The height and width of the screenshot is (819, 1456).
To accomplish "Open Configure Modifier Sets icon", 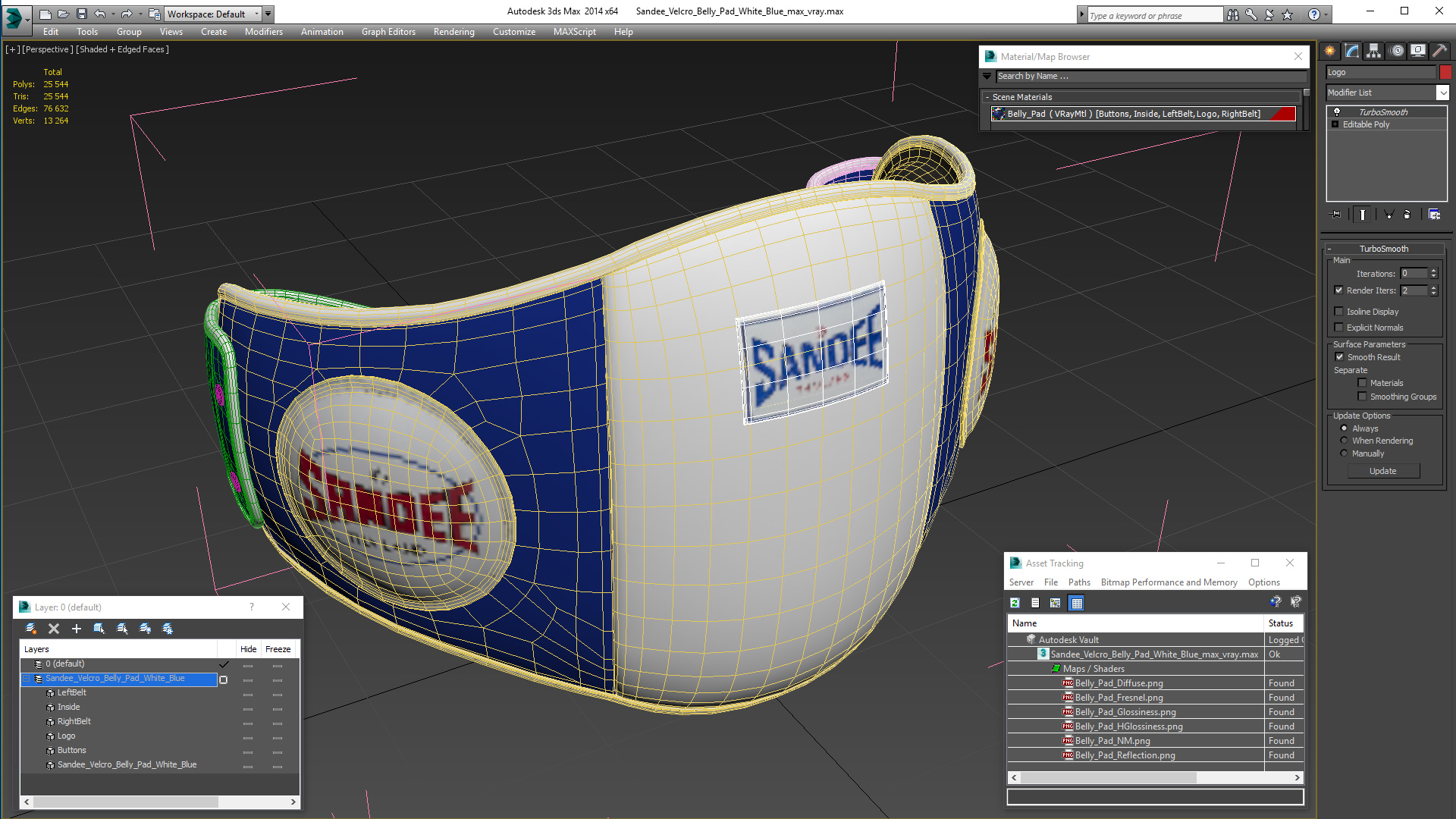I will pyautogui.click(x=1434, y=215).
